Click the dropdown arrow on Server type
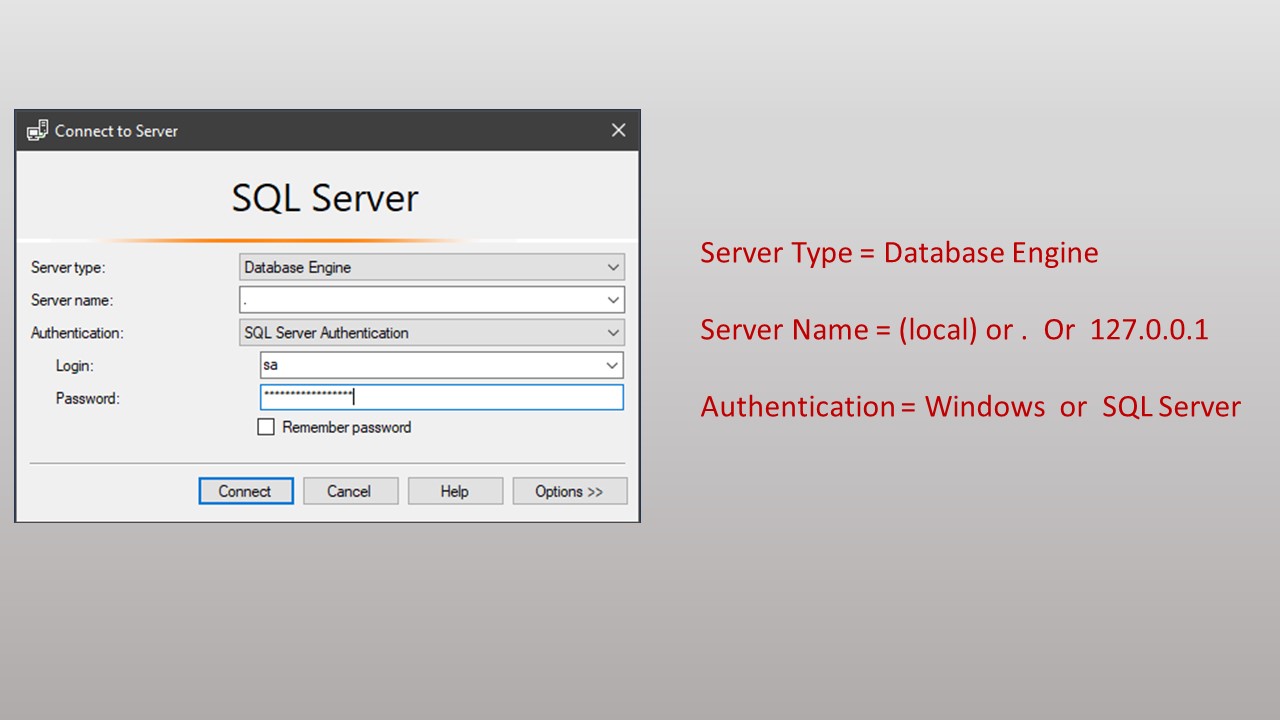Image resolution: width=1280 pixels, height=720 pixels. [x=613, y=267]
